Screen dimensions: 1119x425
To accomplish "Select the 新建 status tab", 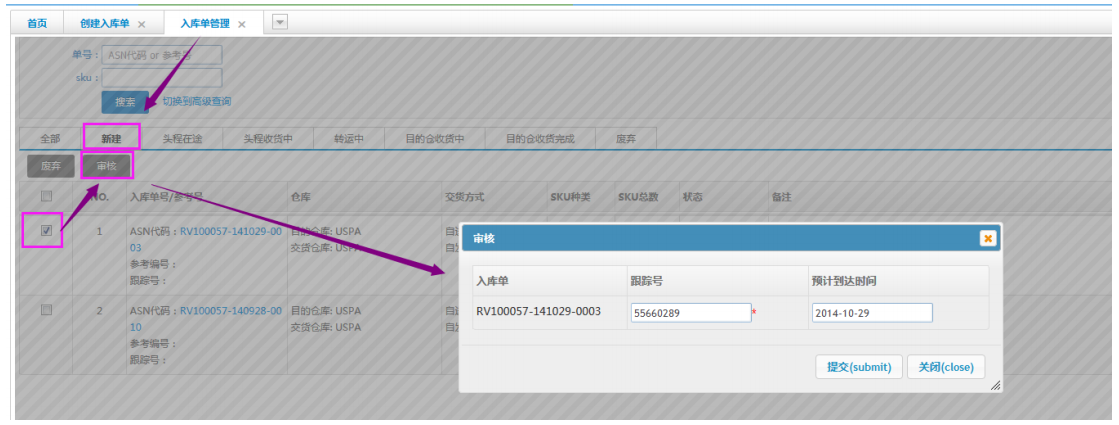I will click(x=111, y=139).
